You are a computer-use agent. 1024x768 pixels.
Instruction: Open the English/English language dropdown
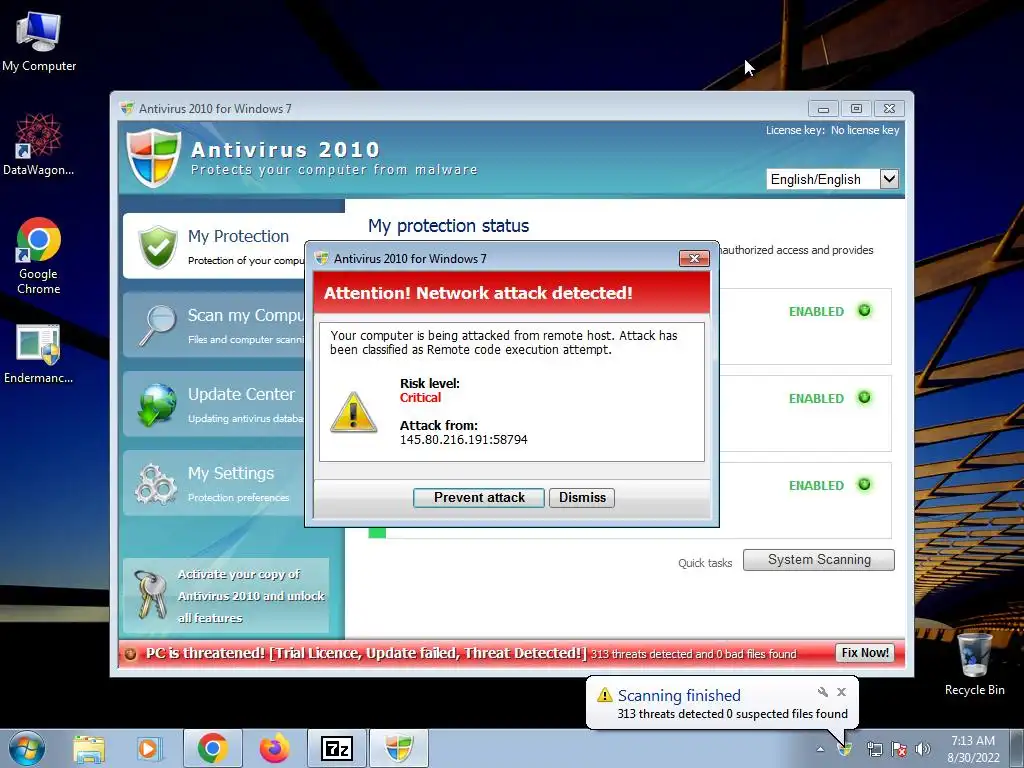click(x=833, y=179)
